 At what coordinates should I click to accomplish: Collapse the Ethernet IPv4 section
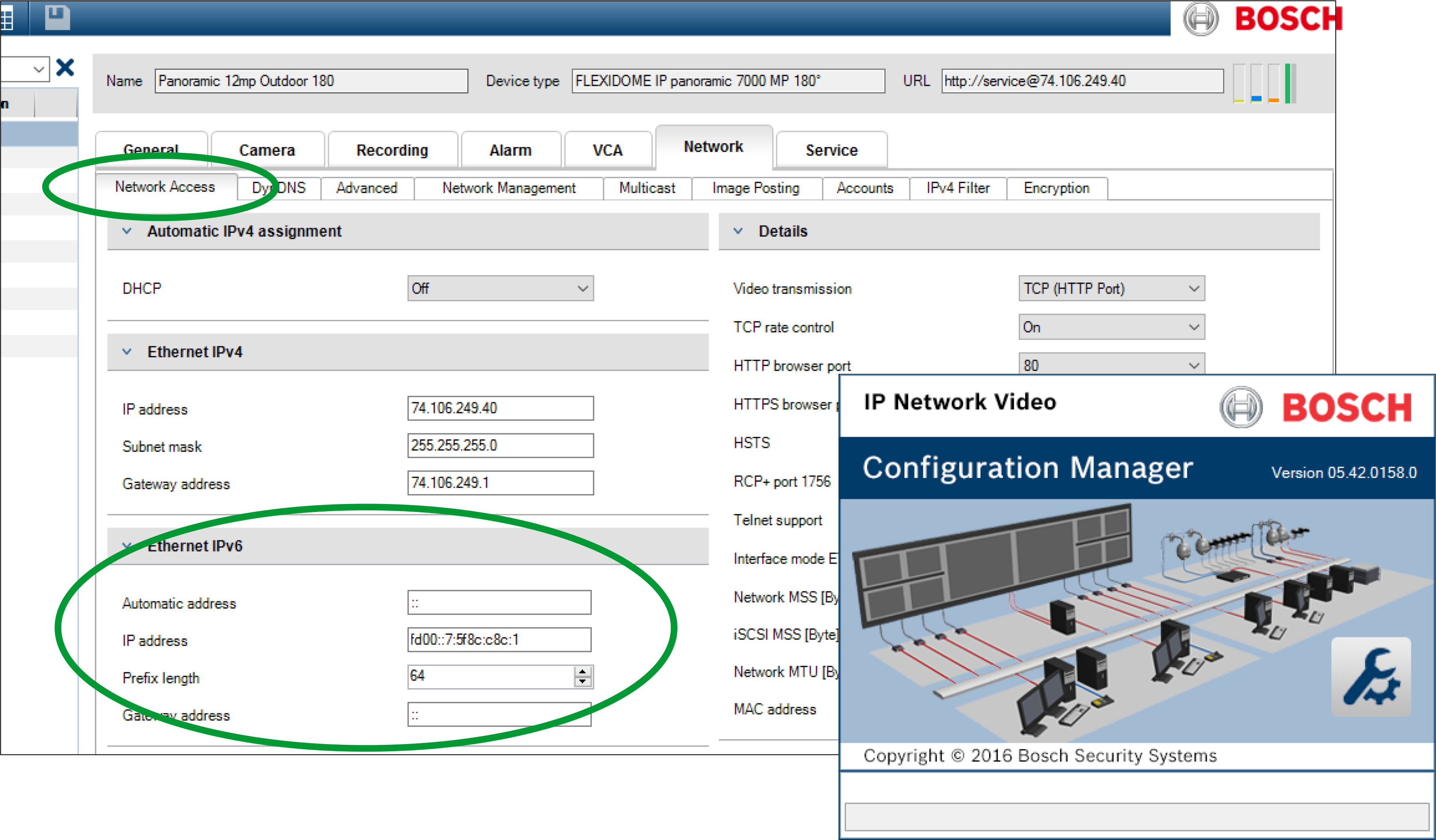click(x=127, y=352)
